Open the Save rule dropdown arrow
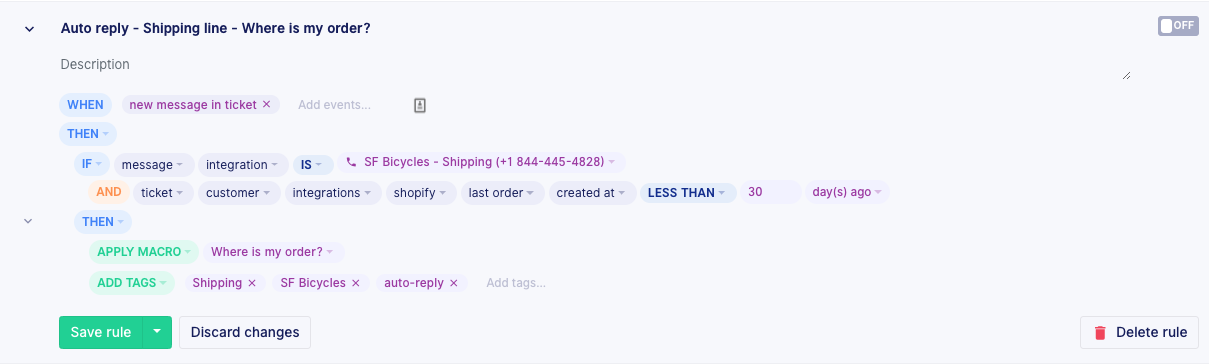Screen dimensions: 1210x364 [x=157, y=333]
